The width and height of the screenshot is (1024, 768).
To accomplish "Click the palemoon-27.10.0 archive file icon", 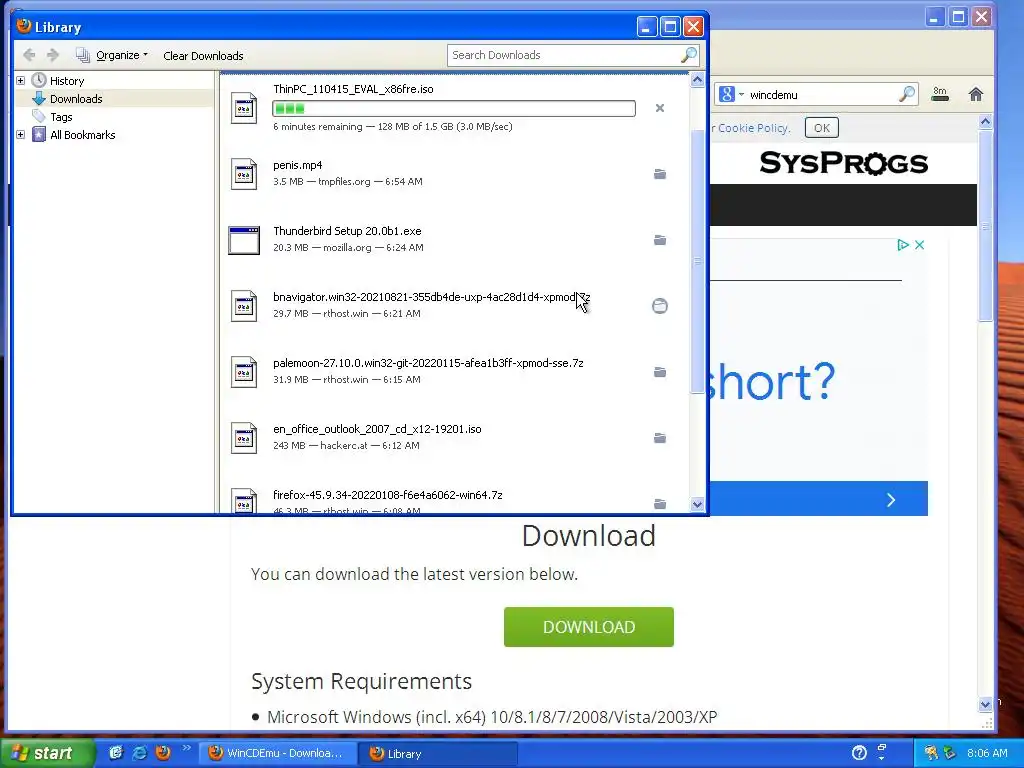I will coord(244,372).
